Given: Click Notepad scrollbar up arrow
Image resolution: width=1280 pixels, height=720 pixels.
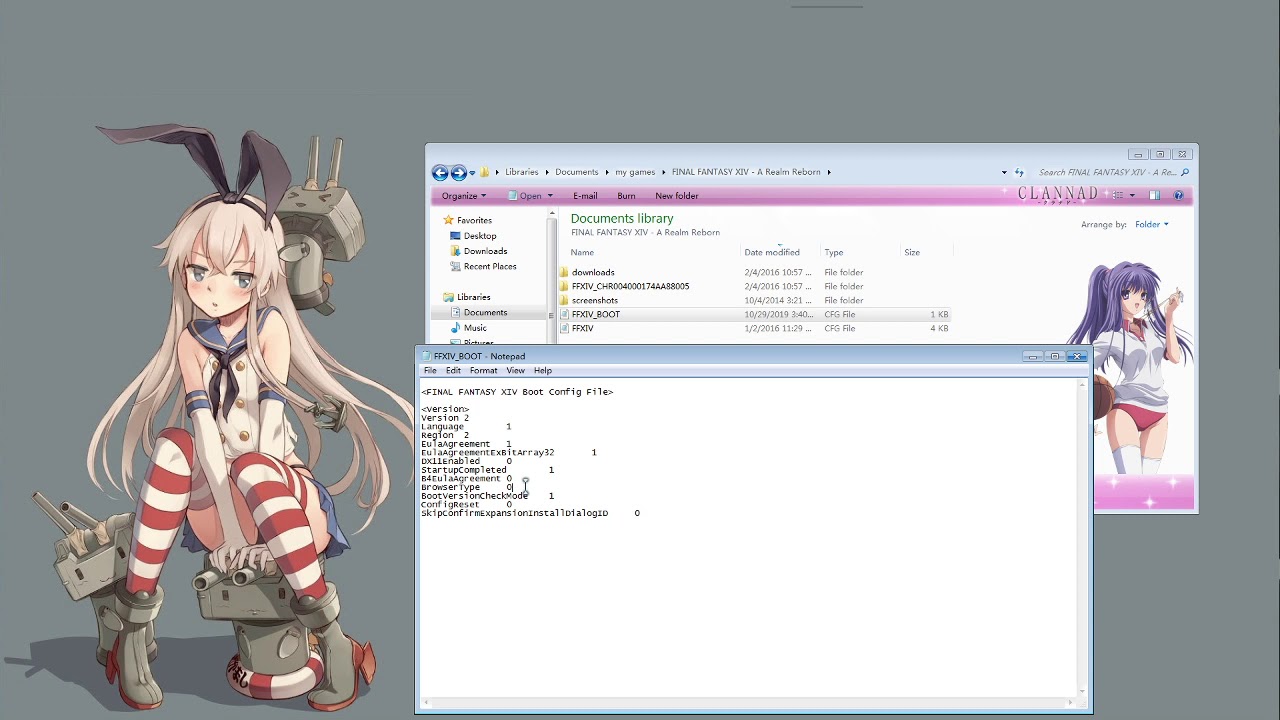Looking at the screenshot, I should coord(1081,385).
